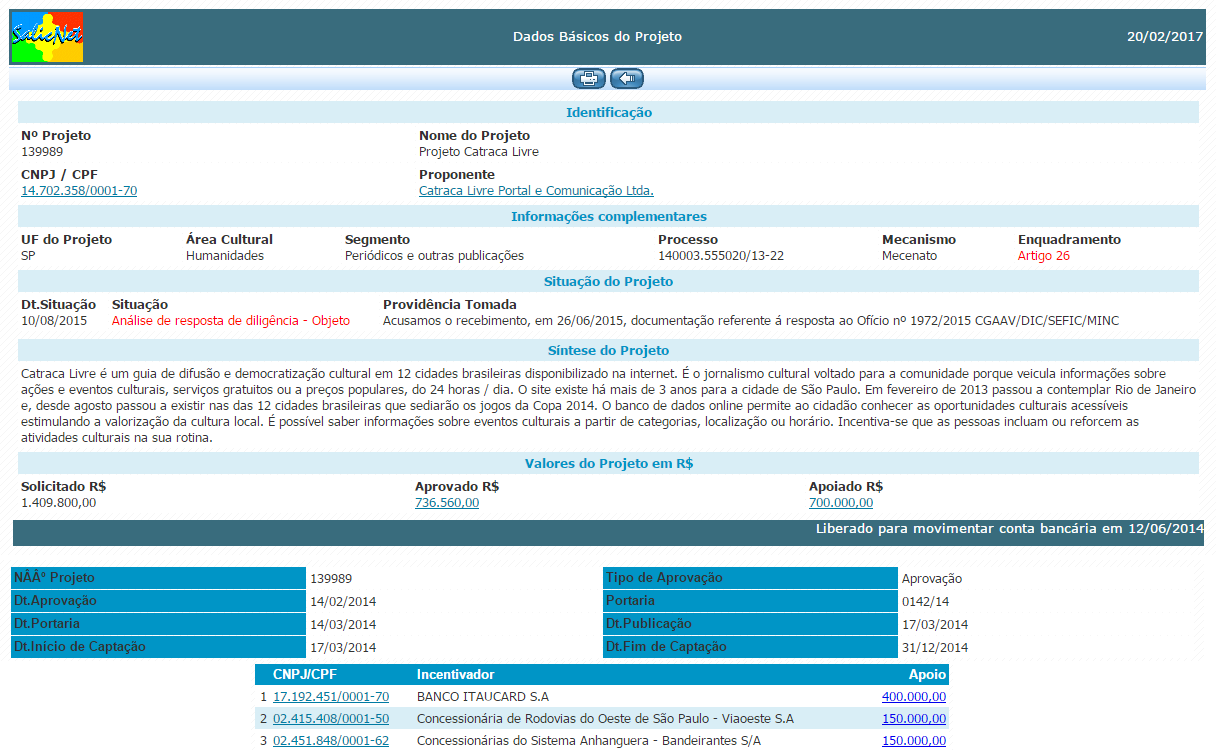This screenshot has width=1216, height=750.
Task: Click the red Artigo 26 text
Action: 1044,256
